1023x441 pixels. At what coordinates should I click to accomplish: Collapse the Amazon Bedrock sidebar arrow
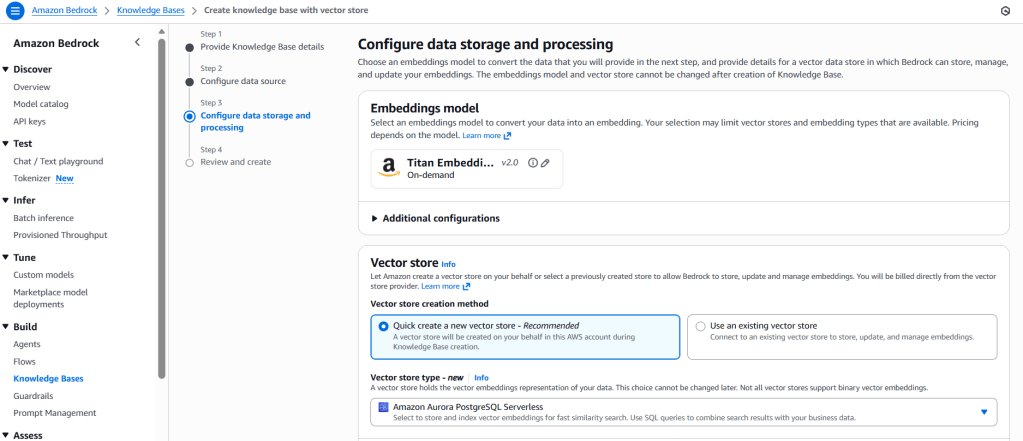click(138, 42)
